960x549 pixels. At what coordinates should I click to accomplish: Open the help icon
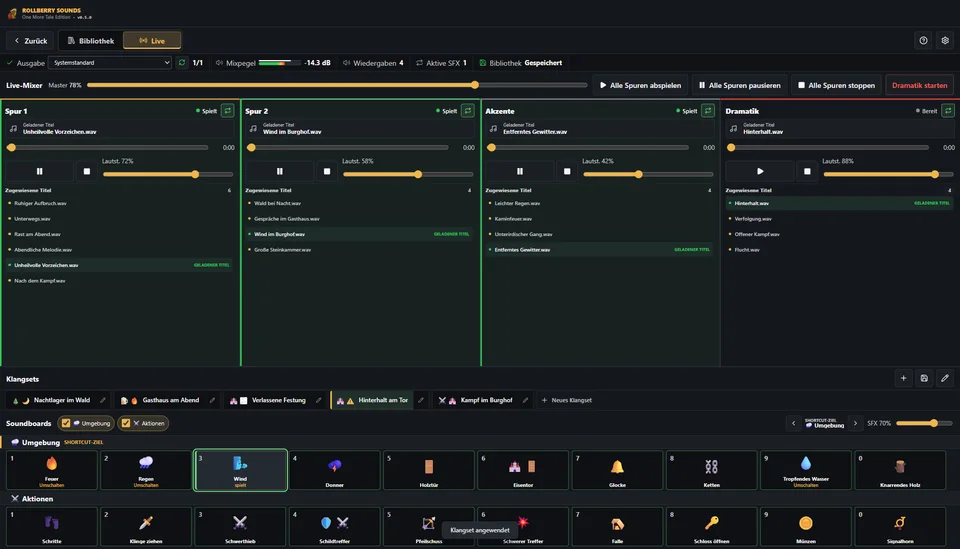coord(923,40)
